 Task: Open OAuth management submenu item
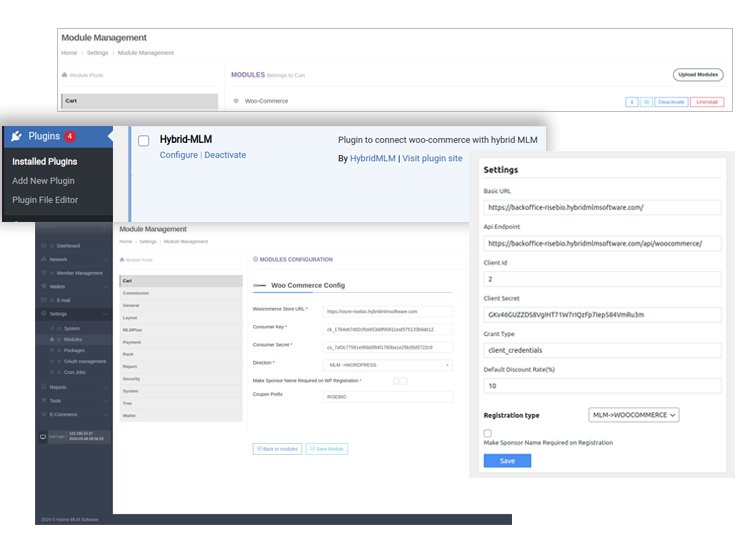pos(85,361)
